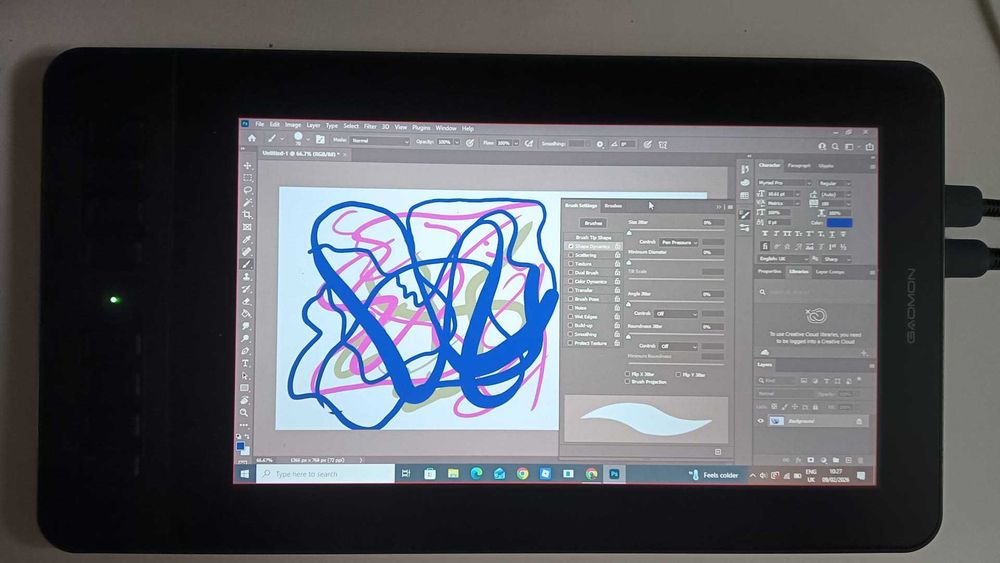Switch to the Brushes tab
Screen dimensions: 1000x563
point(613,206)
